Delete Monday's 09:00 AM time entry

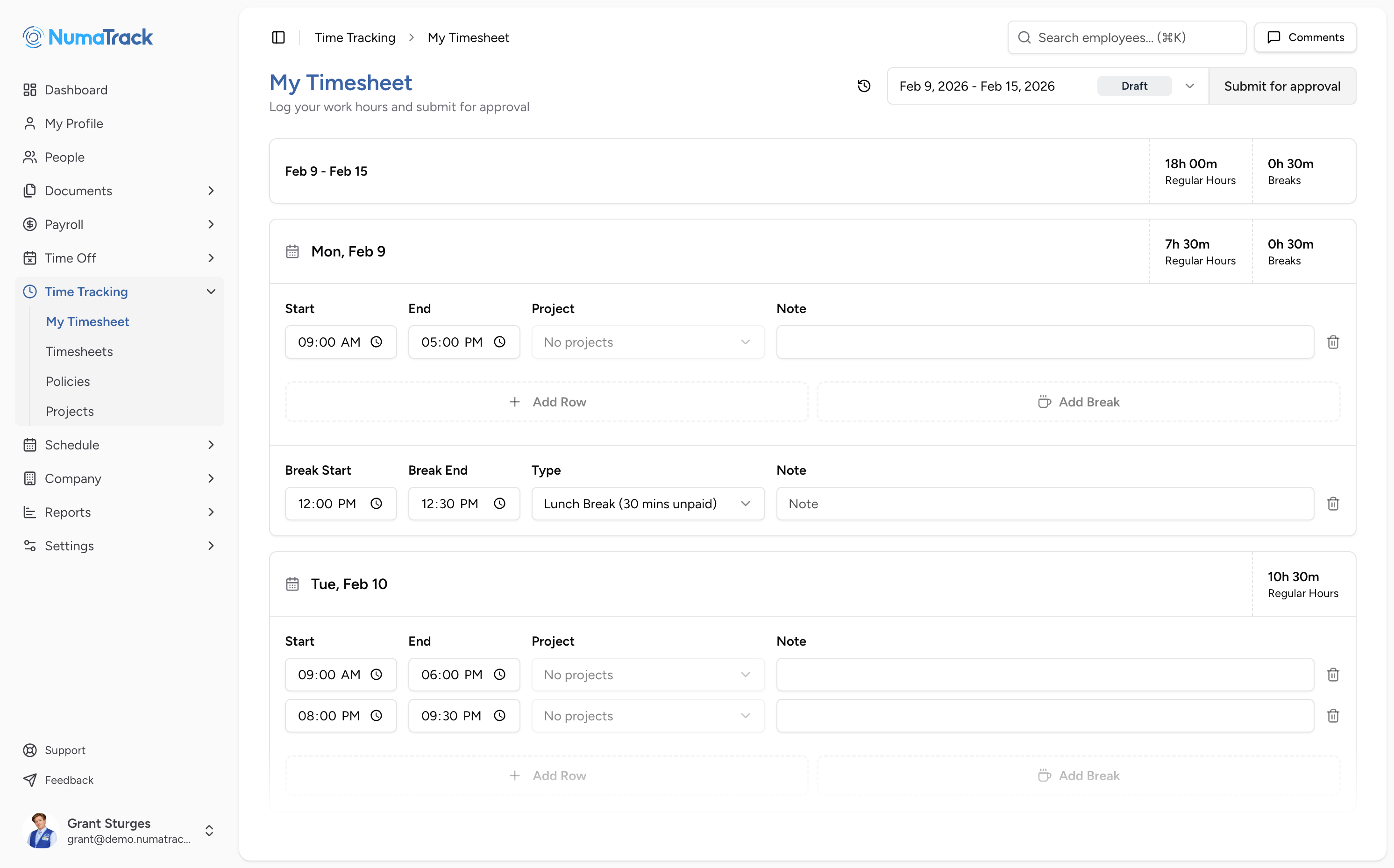click(x=1333, y=342)
